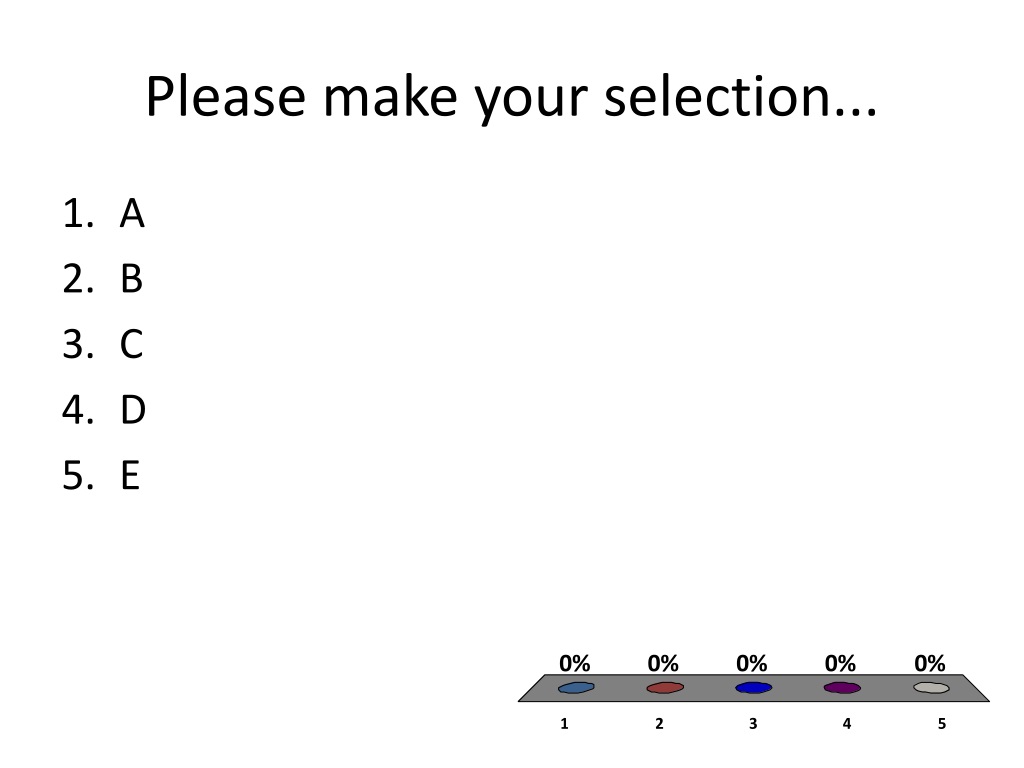The width and height of the screenshot is (1024, 768).
Task: Click the 0% label above the red marker
Action: click(663, 664)
